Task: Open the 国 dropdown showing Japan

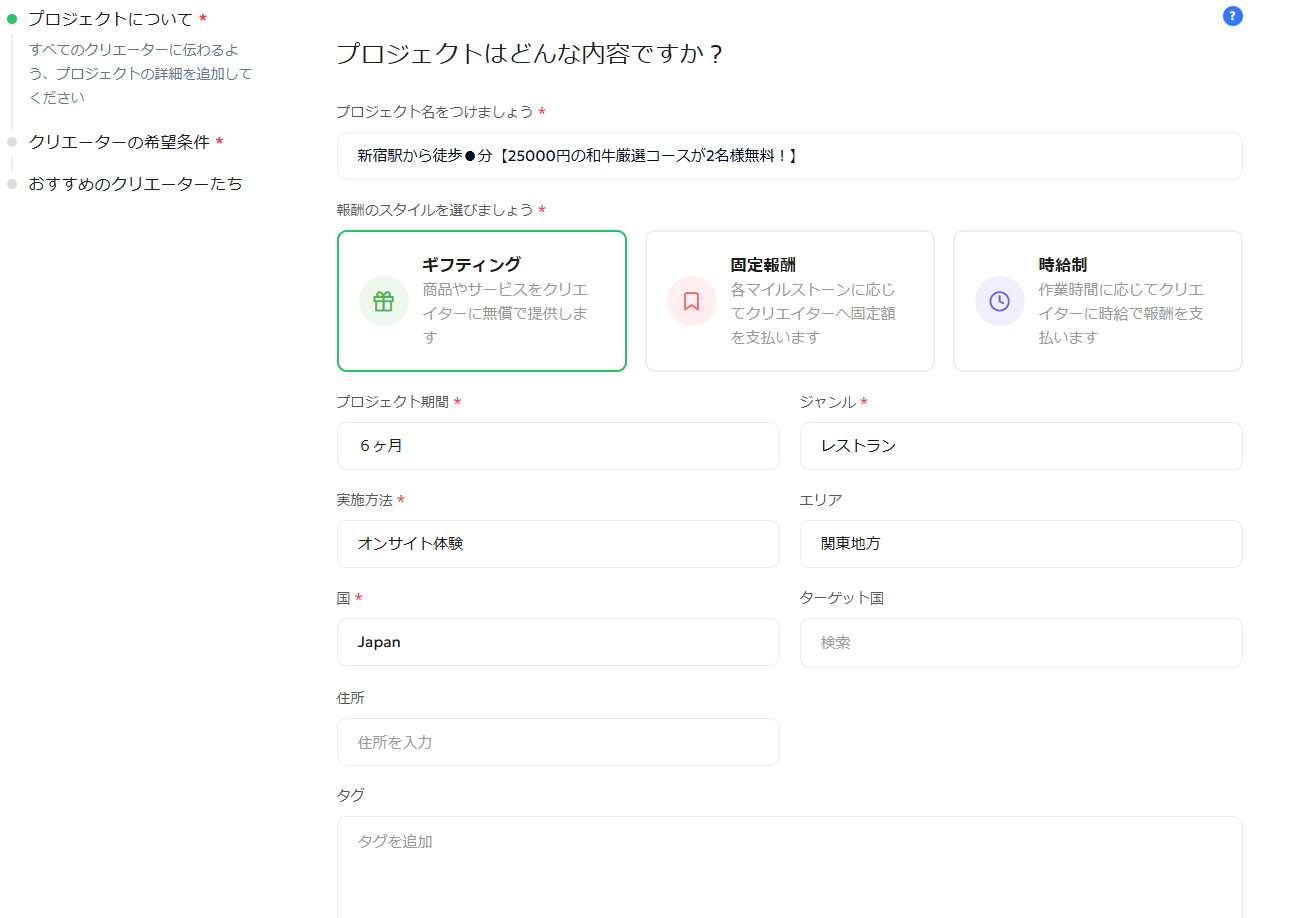Action: pyautogui.click(x=558, y=642)
